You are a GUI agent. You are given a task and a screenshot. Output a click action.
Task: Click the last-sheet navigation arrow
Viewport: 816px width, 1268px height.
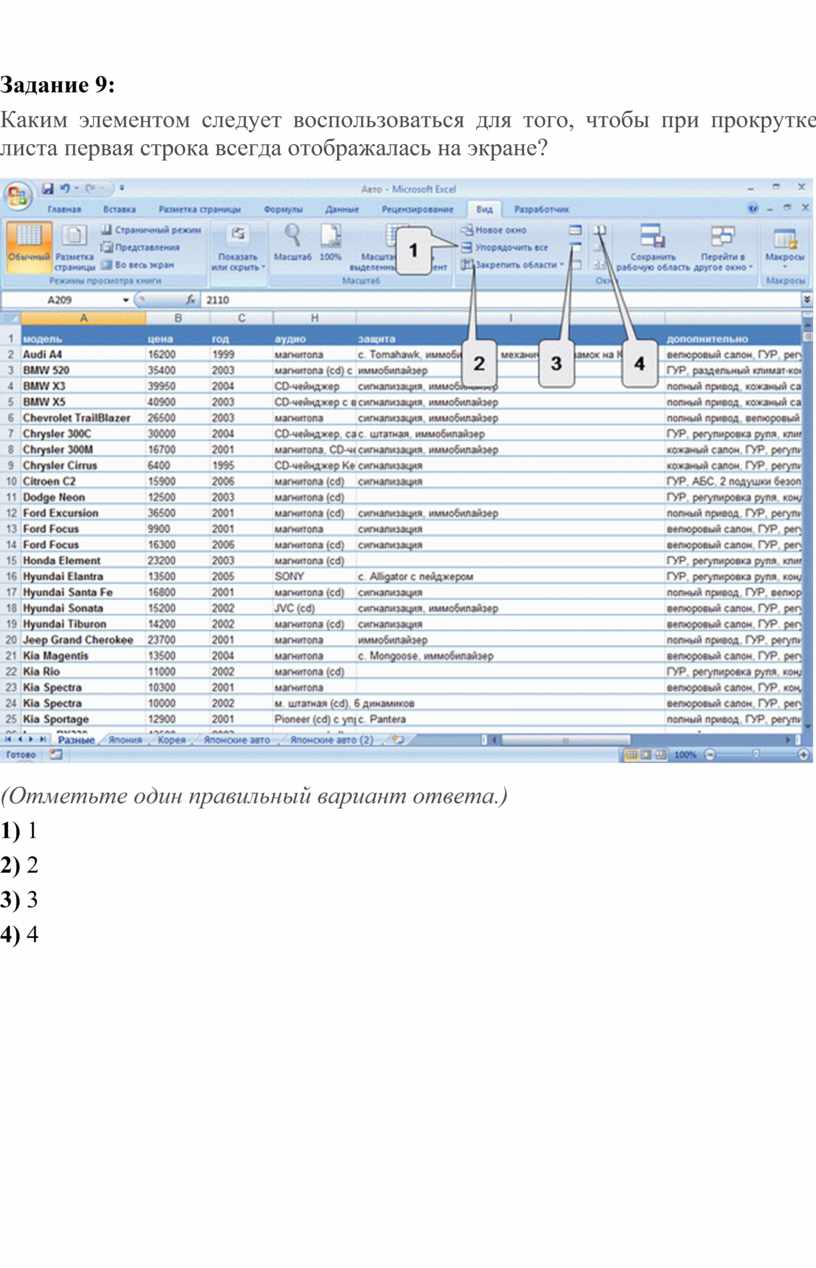[x=43, y=740]
